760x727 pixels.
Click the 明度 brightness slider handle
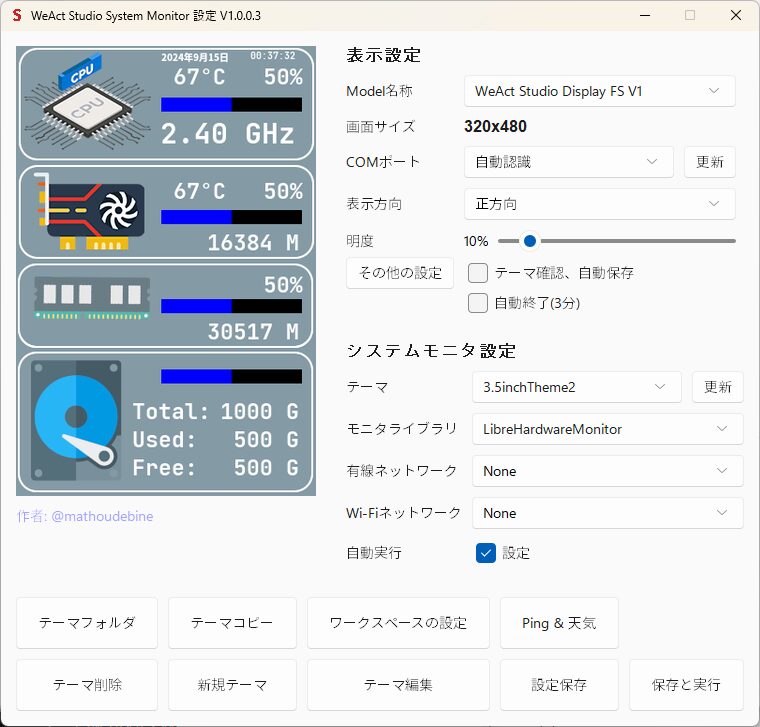pyautogui.click(x=529, y=241)
